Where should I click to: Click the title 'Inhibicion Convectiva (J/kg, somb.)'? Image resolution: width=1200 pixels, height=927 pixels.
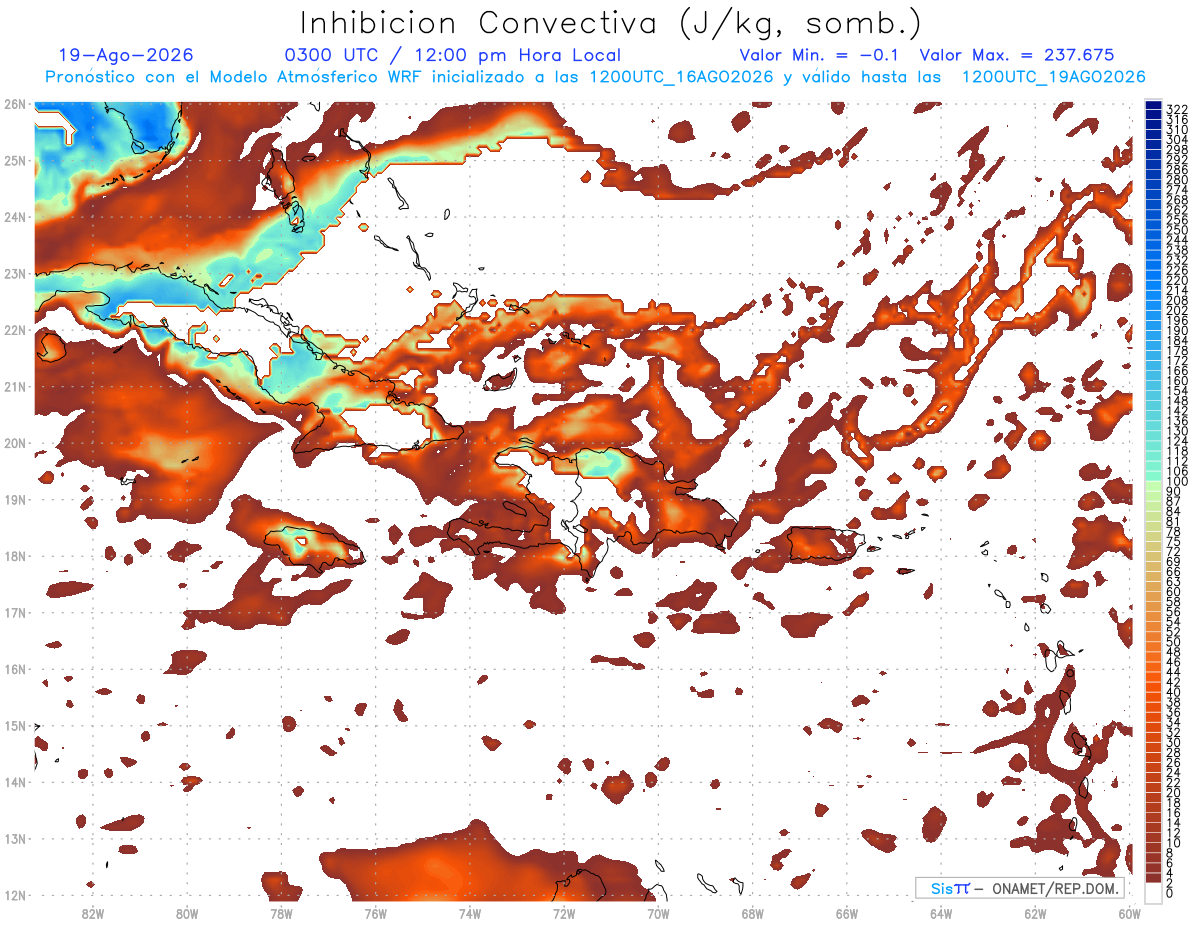click(x=612, y=22)
